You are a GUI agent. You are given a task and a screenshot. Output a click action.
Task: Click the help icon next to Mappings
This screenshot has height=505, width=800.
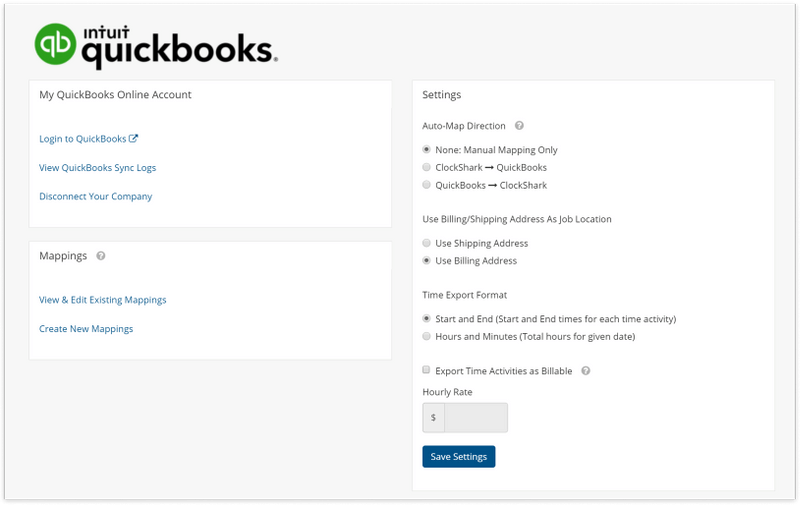(101, 256)
